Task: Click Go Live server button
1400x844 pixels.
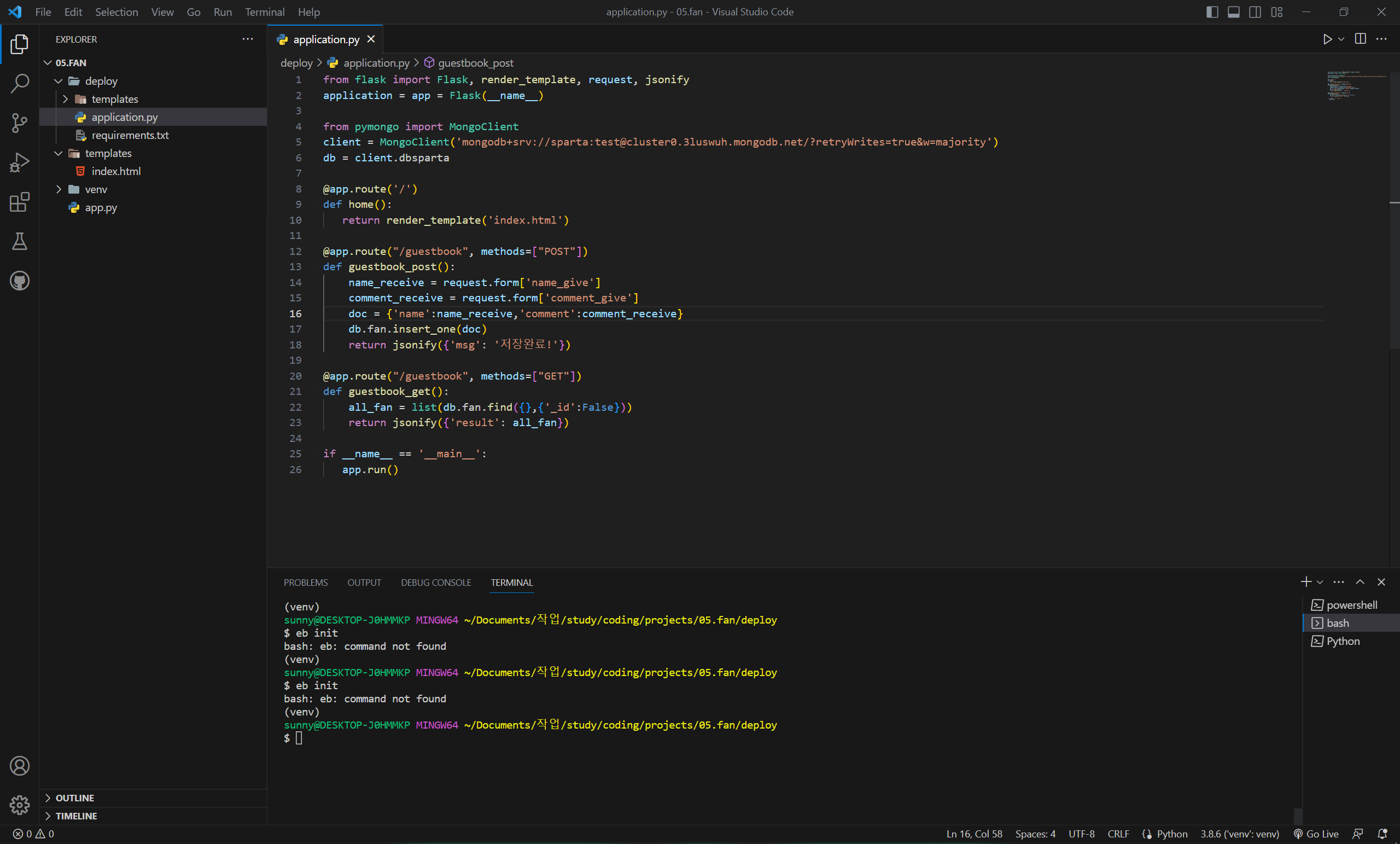Action: pyautogui.click(x=1316, y=834)
